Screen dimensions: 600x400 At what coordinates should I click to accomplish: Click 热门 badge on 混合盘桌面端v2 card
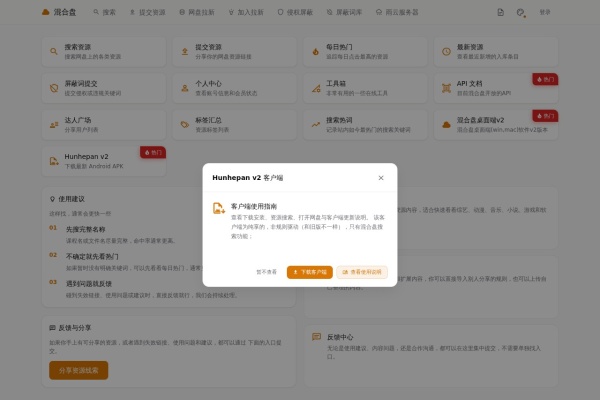tap(545, 116)
